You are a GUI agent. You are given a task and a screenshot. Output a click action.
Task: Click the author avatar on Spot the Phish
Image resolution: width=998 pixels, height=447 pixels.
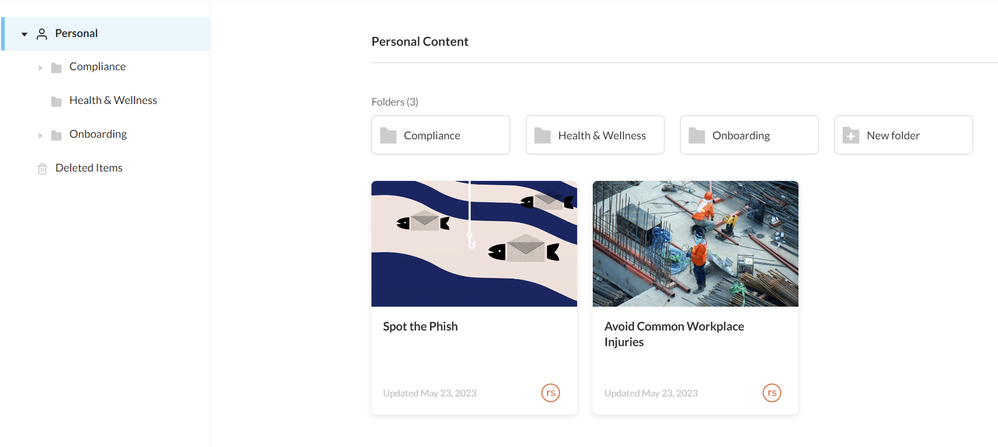click(550, 393)
